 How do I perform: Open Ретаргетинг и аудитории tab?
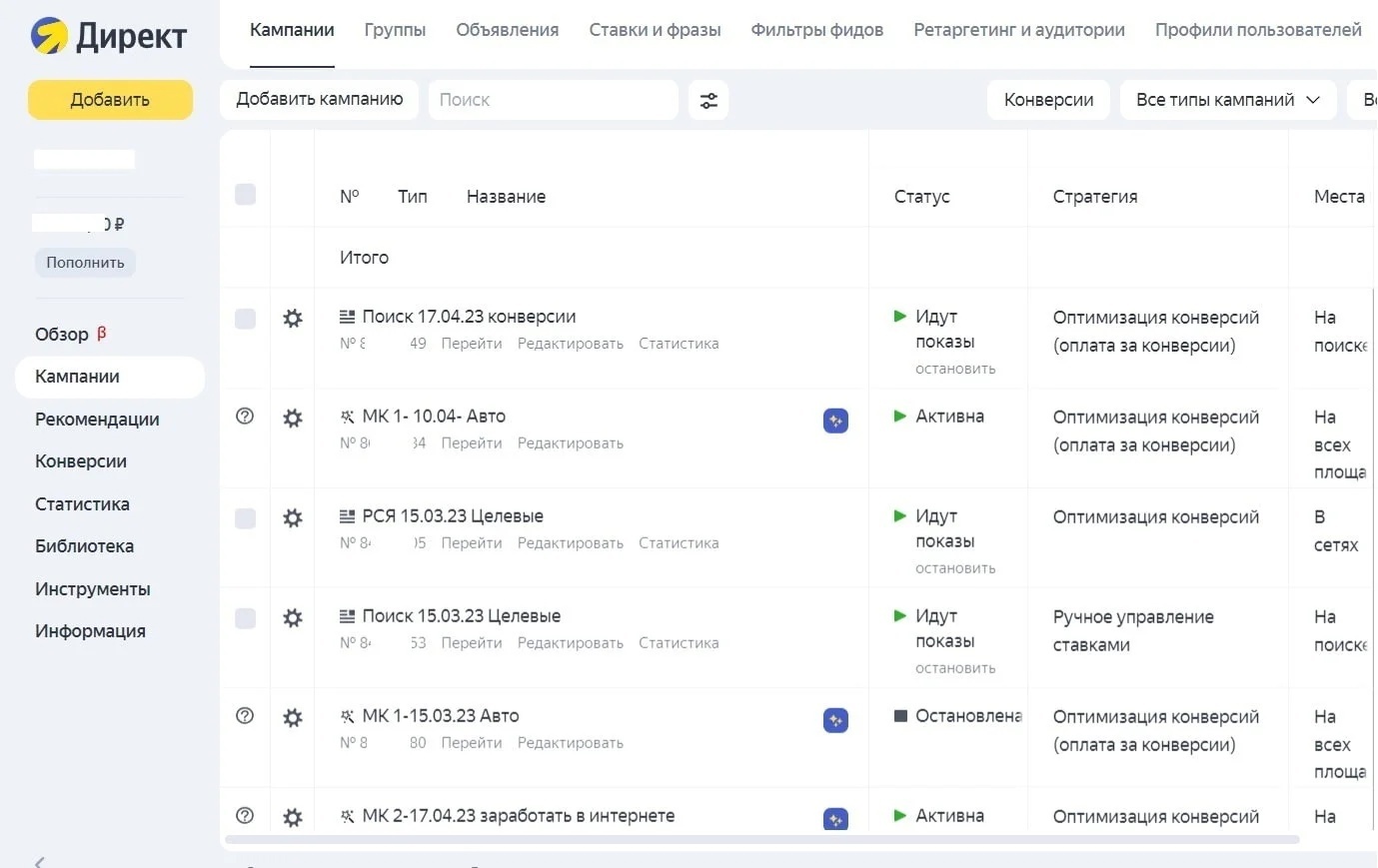1019,30
